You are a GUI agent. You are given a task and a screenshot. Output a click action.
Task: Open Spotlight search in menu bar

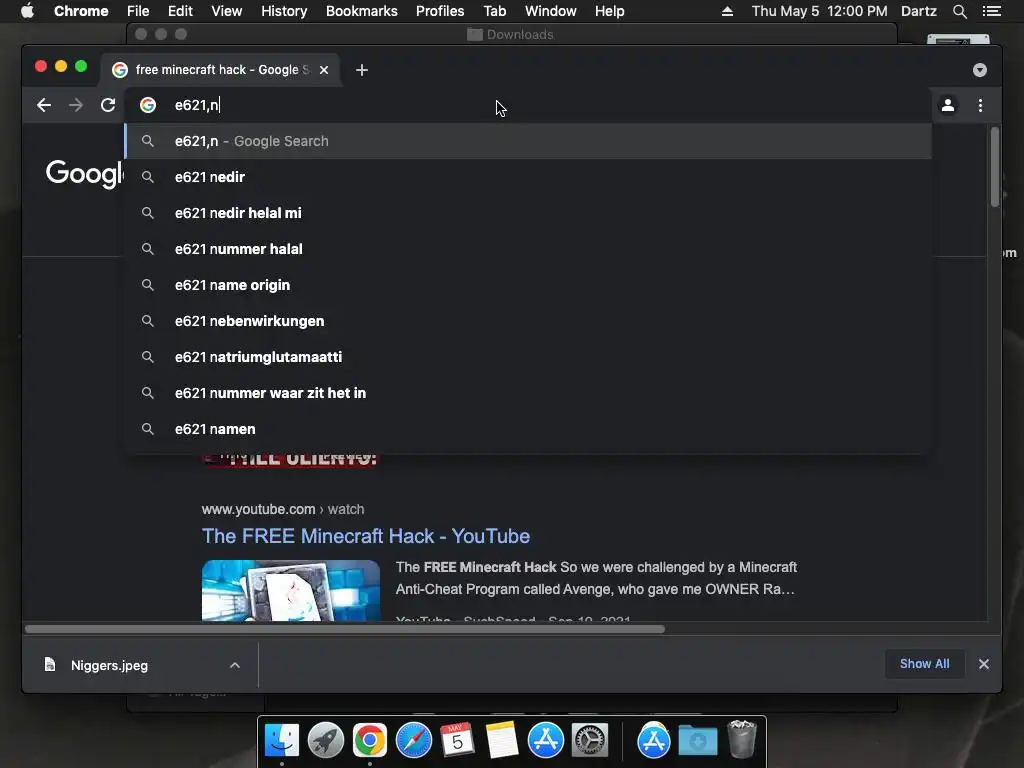click(x=959, y=11)
